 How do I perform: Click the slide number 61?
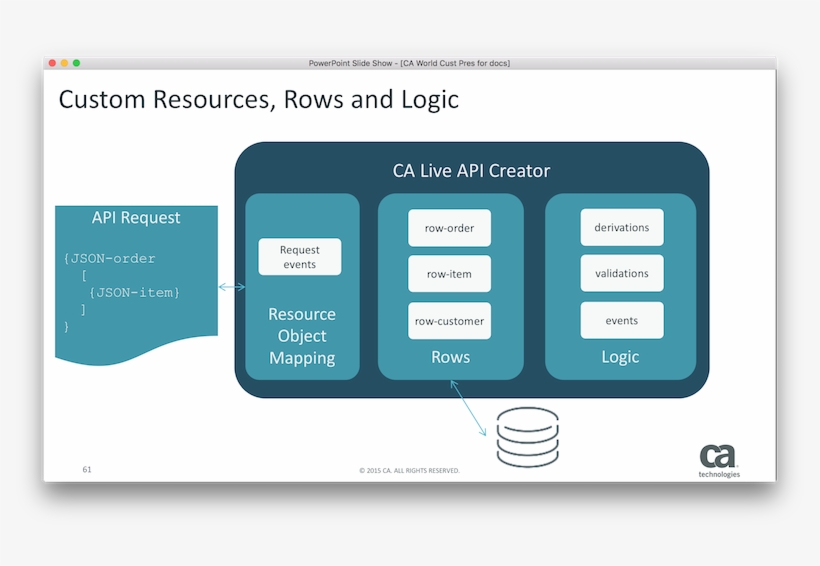[x=87, y=469]
